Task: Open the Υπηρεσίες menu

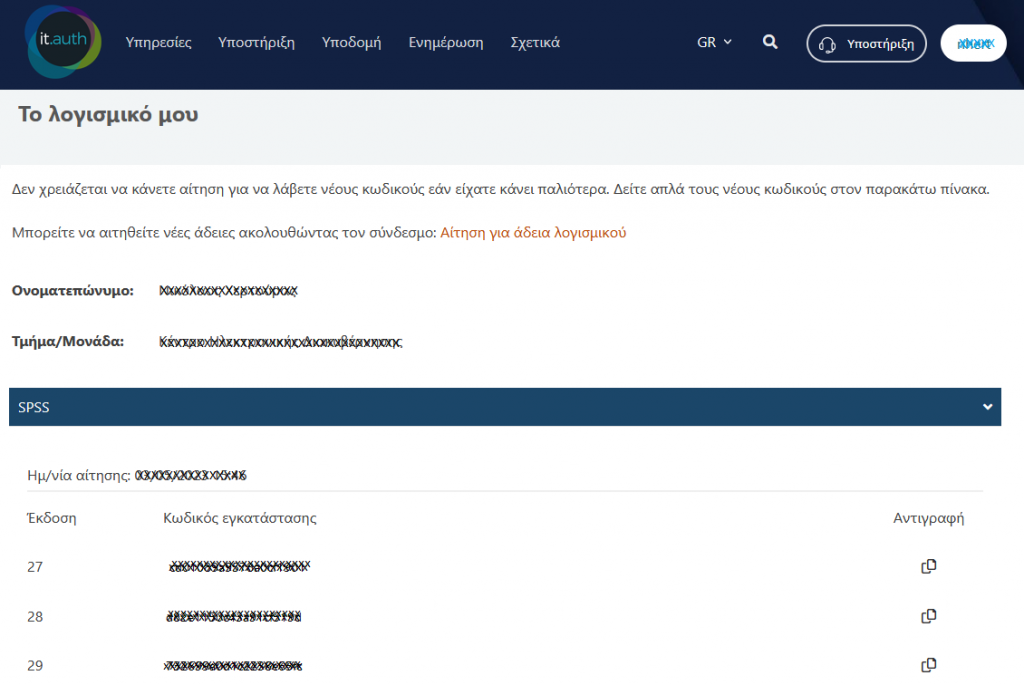Action: pyautogui.click(x=159, y=42)
